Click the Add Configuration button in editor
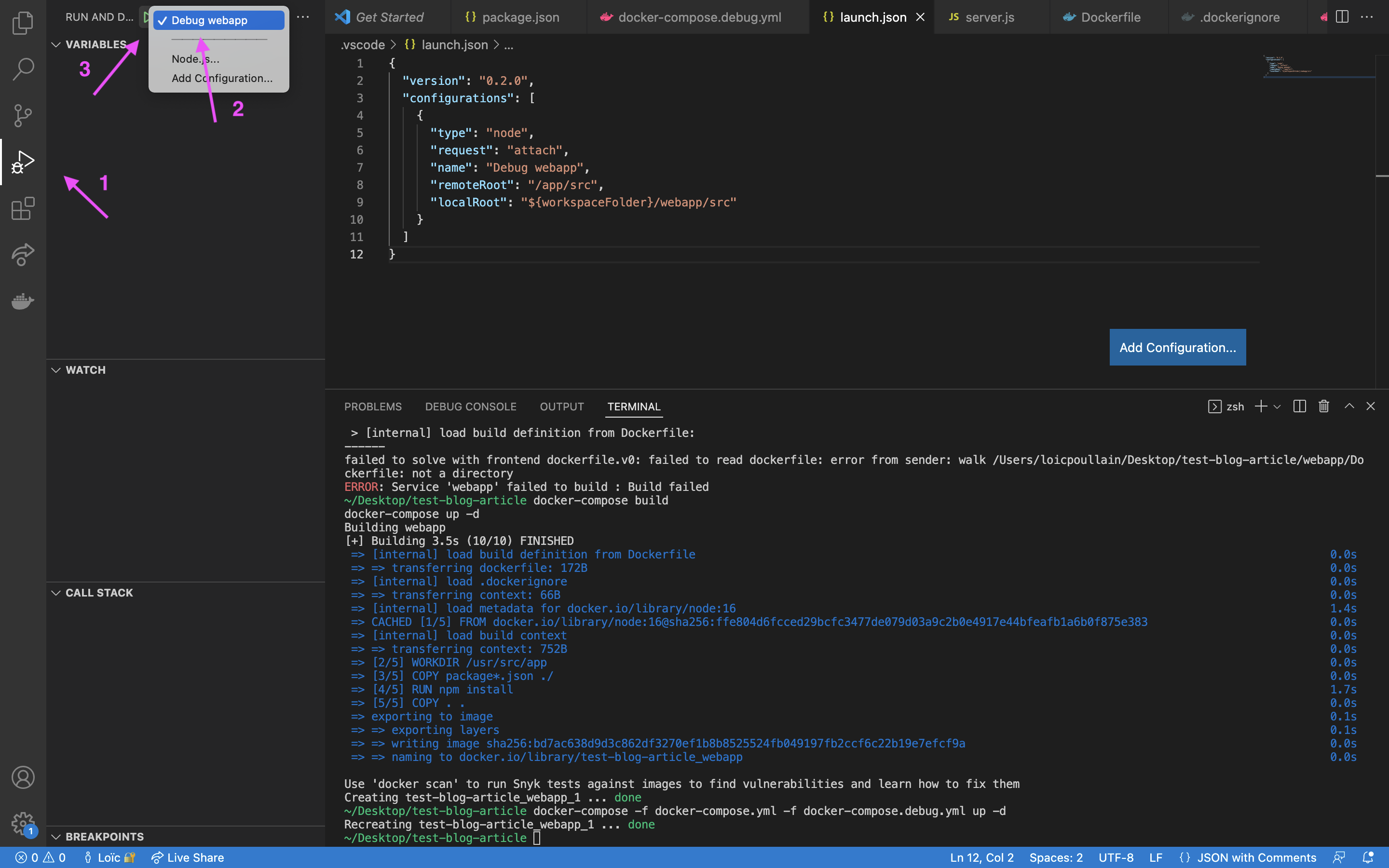The height and width of the screenshot is (868, 1389). 1177,347
